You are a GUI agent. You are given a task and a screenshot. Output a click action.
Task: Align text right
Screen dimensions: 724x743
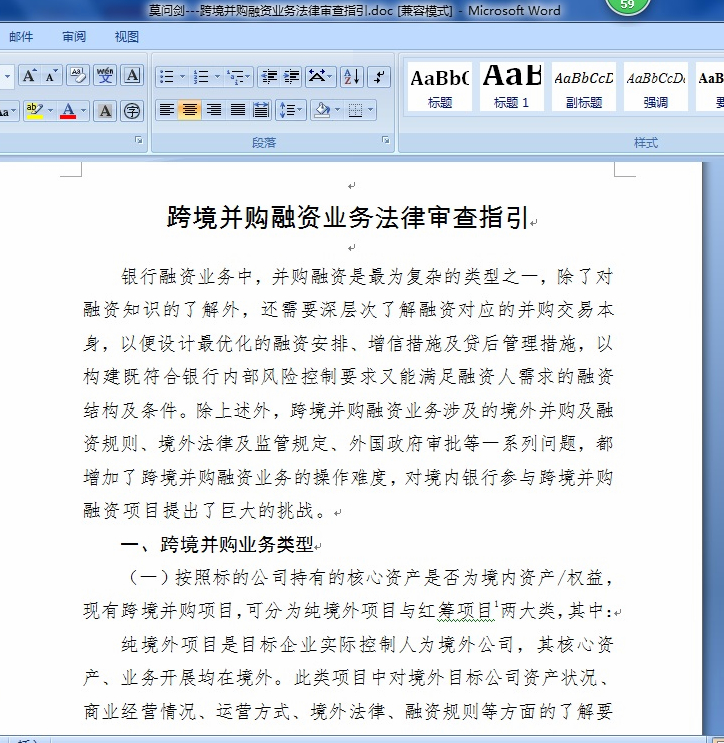point(214,110)
